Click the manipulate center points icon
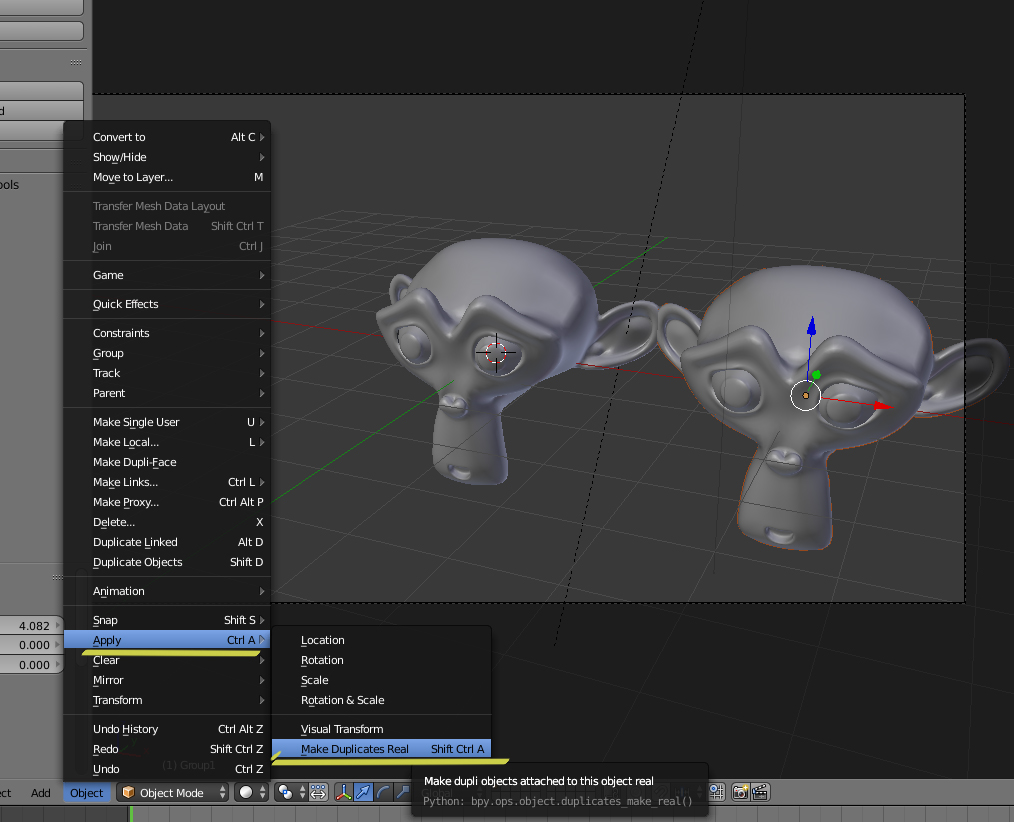The width and height of the screenshot is (1014, 822). (x=318, y=793)
